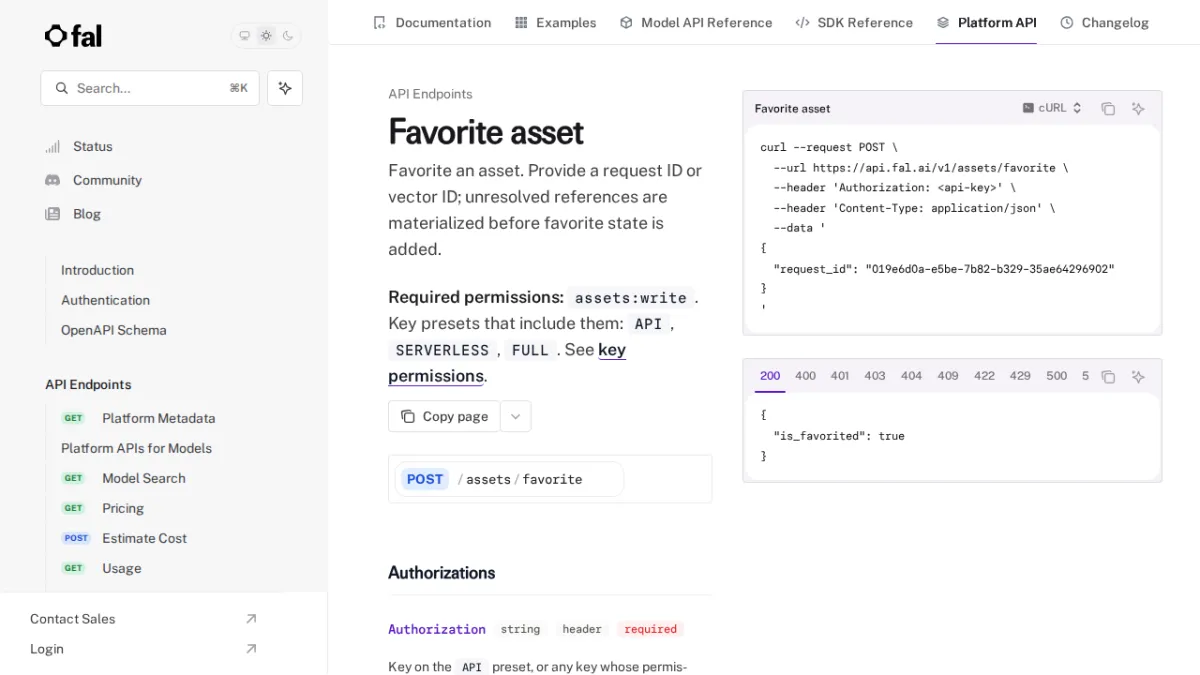Click the Copy page button
Screen dimensions: 1200x675
tap(444, 416)
